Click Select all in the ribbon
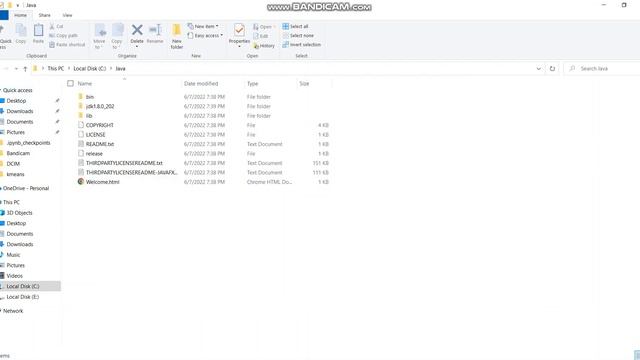 click(296, 26)
